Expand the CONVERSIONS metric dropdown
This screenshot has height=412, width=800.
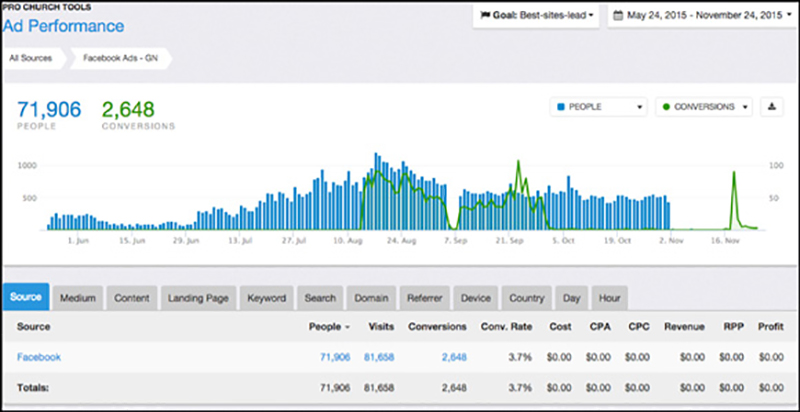click(703, 107)
